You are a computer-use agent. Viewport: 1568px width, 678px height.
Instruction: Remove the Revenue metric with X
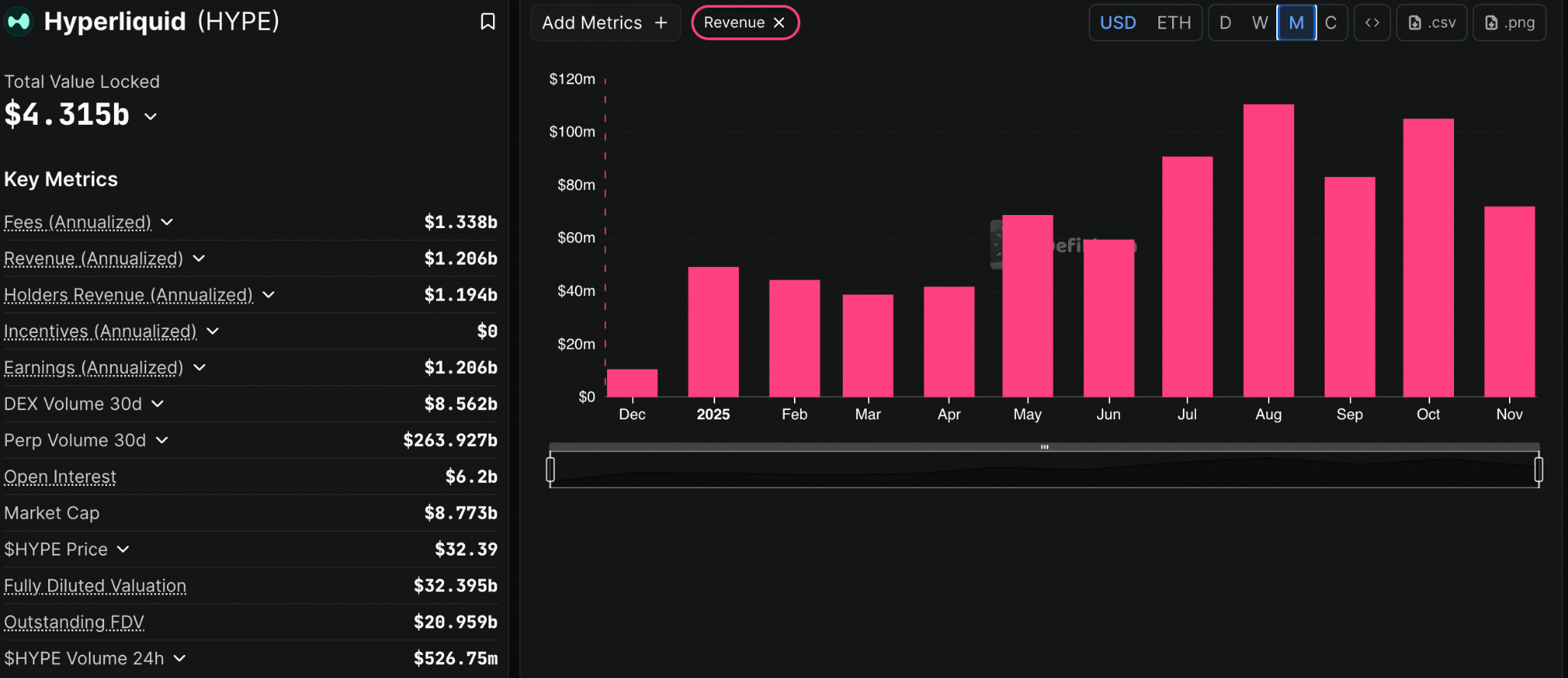(x=779, y=23)
